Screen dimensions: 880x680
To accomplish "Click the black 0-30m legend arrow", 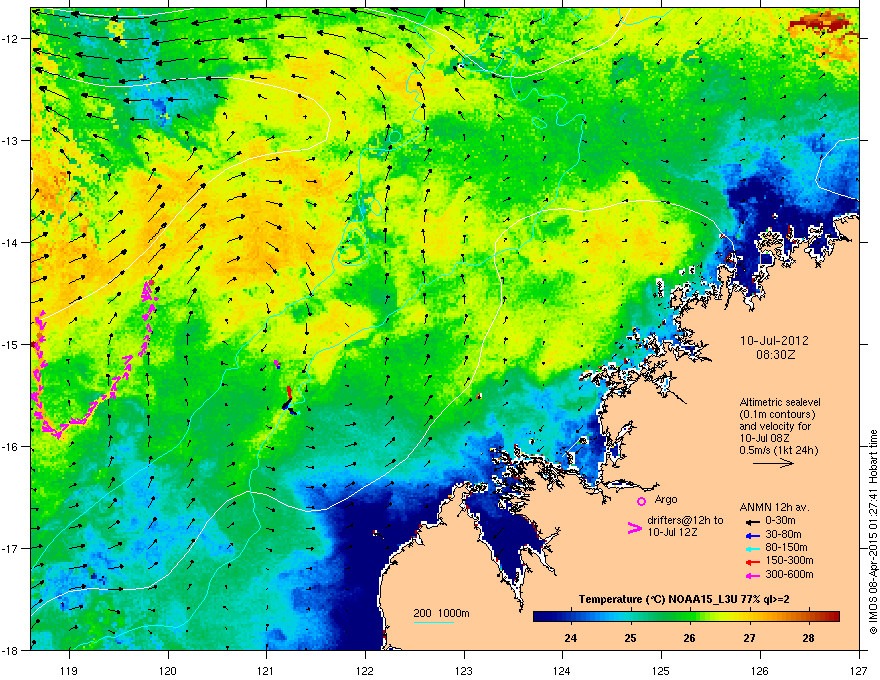I will pyautogui.click(x=753, y=521).
